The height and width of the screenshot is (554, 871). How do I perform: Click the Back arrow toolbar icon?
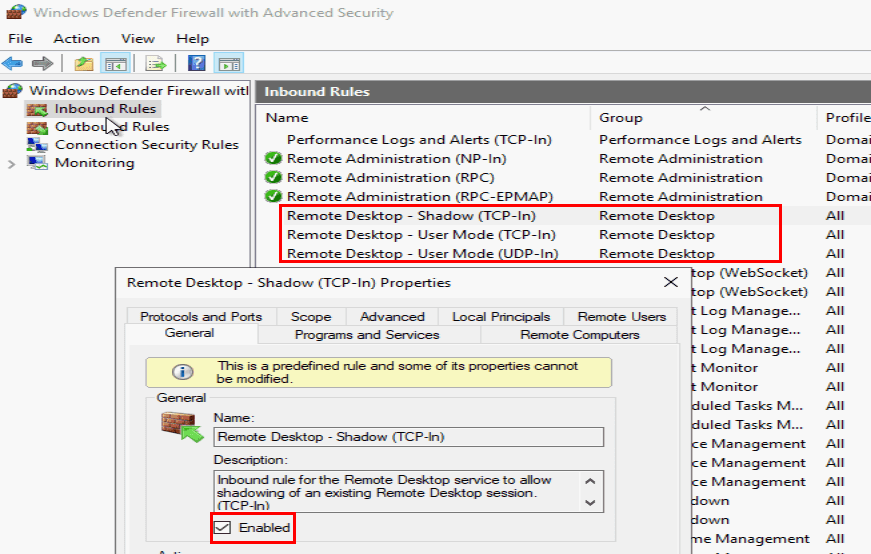(12, 63)
